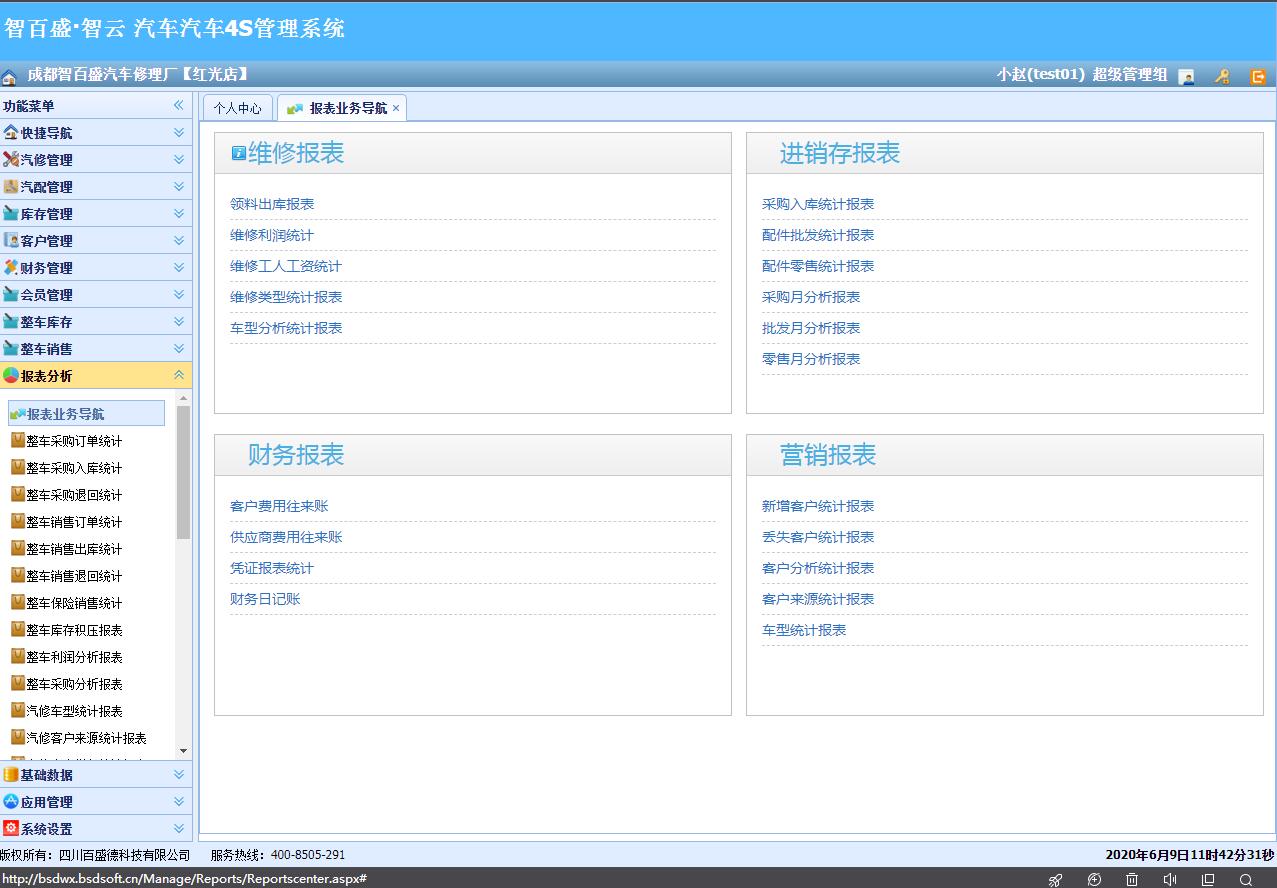Screen dimensions: 1277x888
Task: Open the 采购入库统计报表 link
Action: coord(818,204)
